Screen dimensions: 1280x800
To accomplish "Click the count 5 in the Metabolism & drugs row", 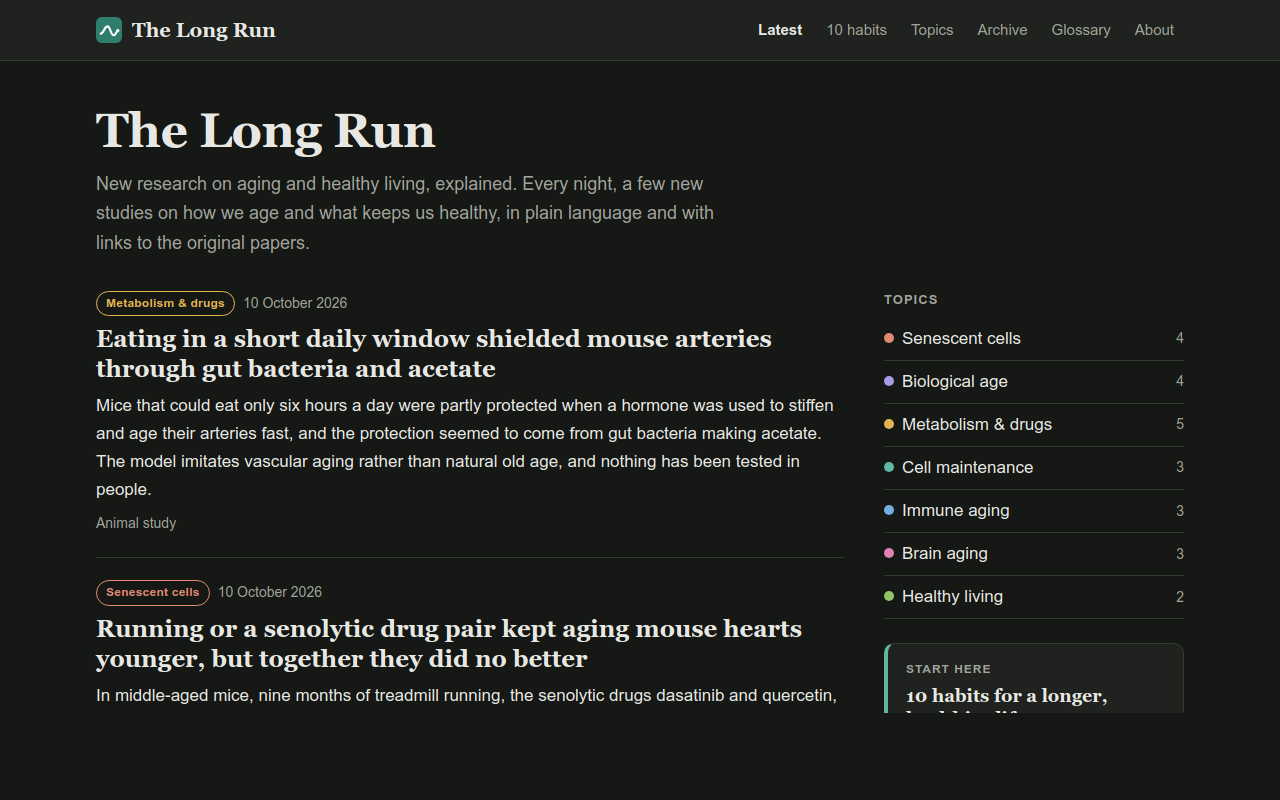I will click(x=1180, y=424).
